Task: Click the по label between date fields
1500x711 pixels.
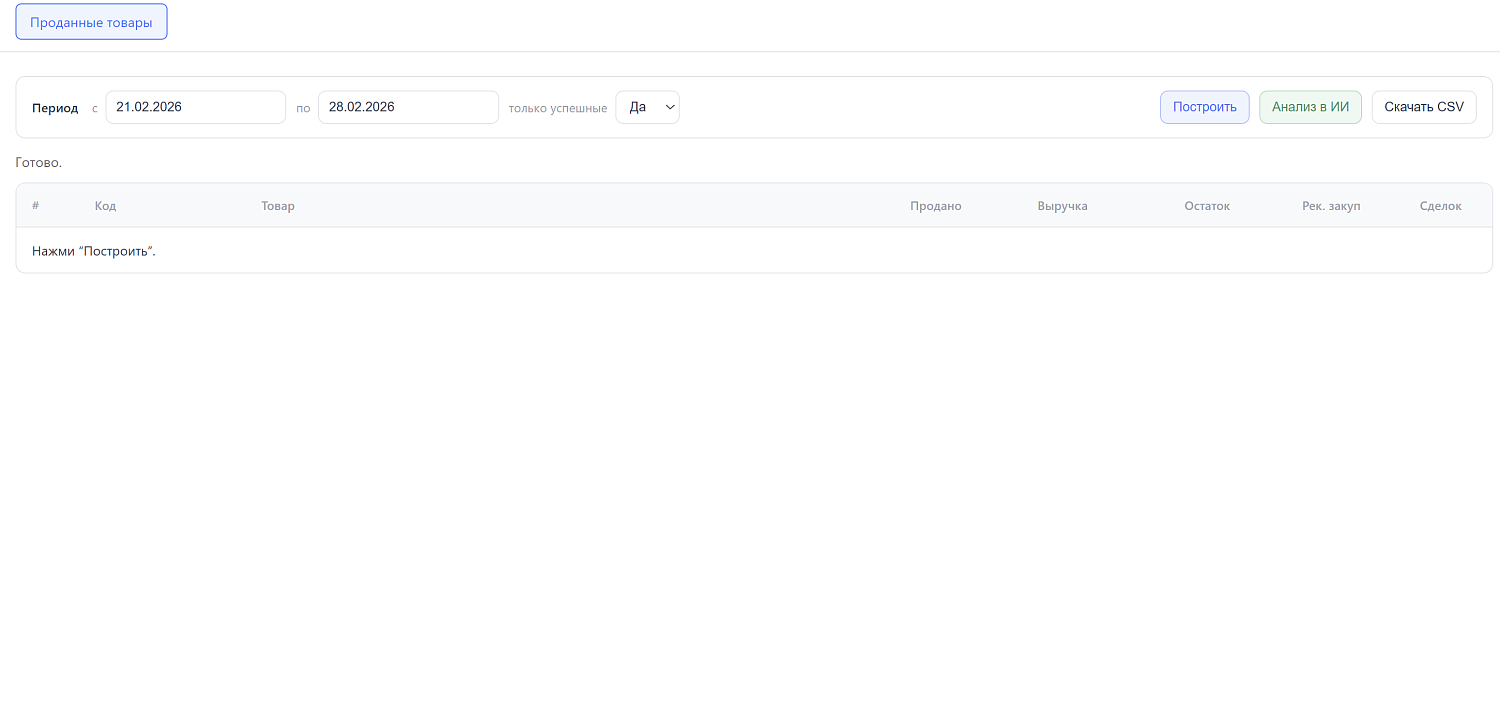Action: point(303,108)
